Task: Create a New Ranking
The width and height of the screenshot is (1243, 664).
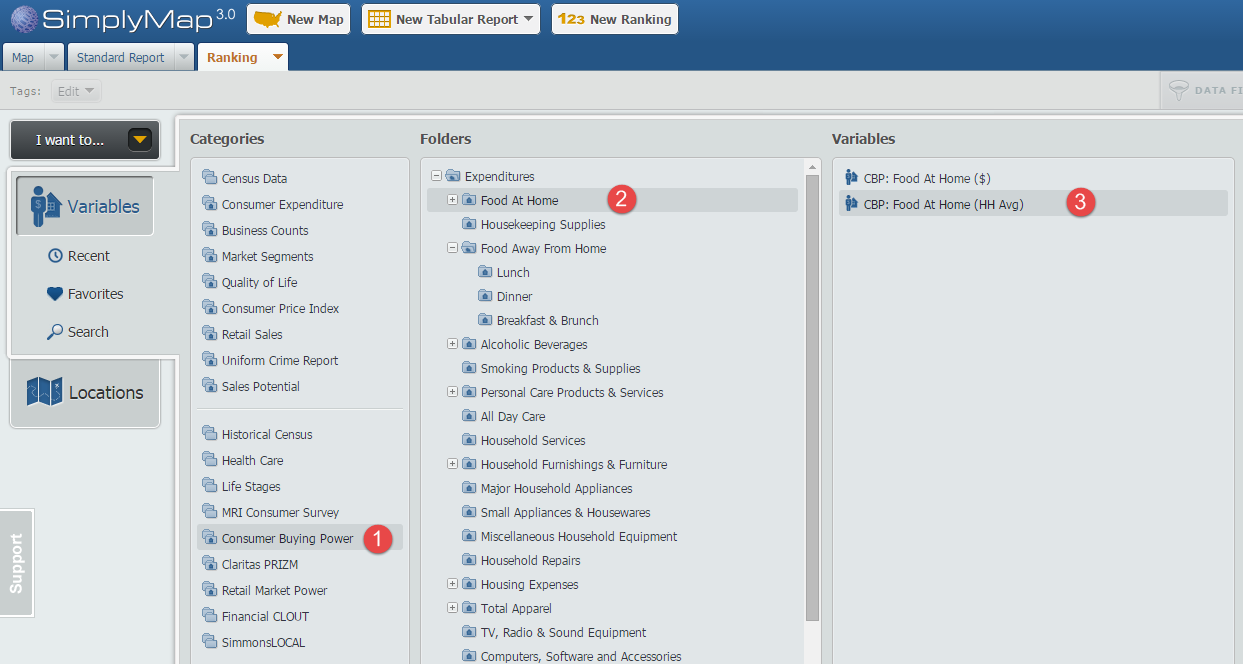Action: [615, 19]
